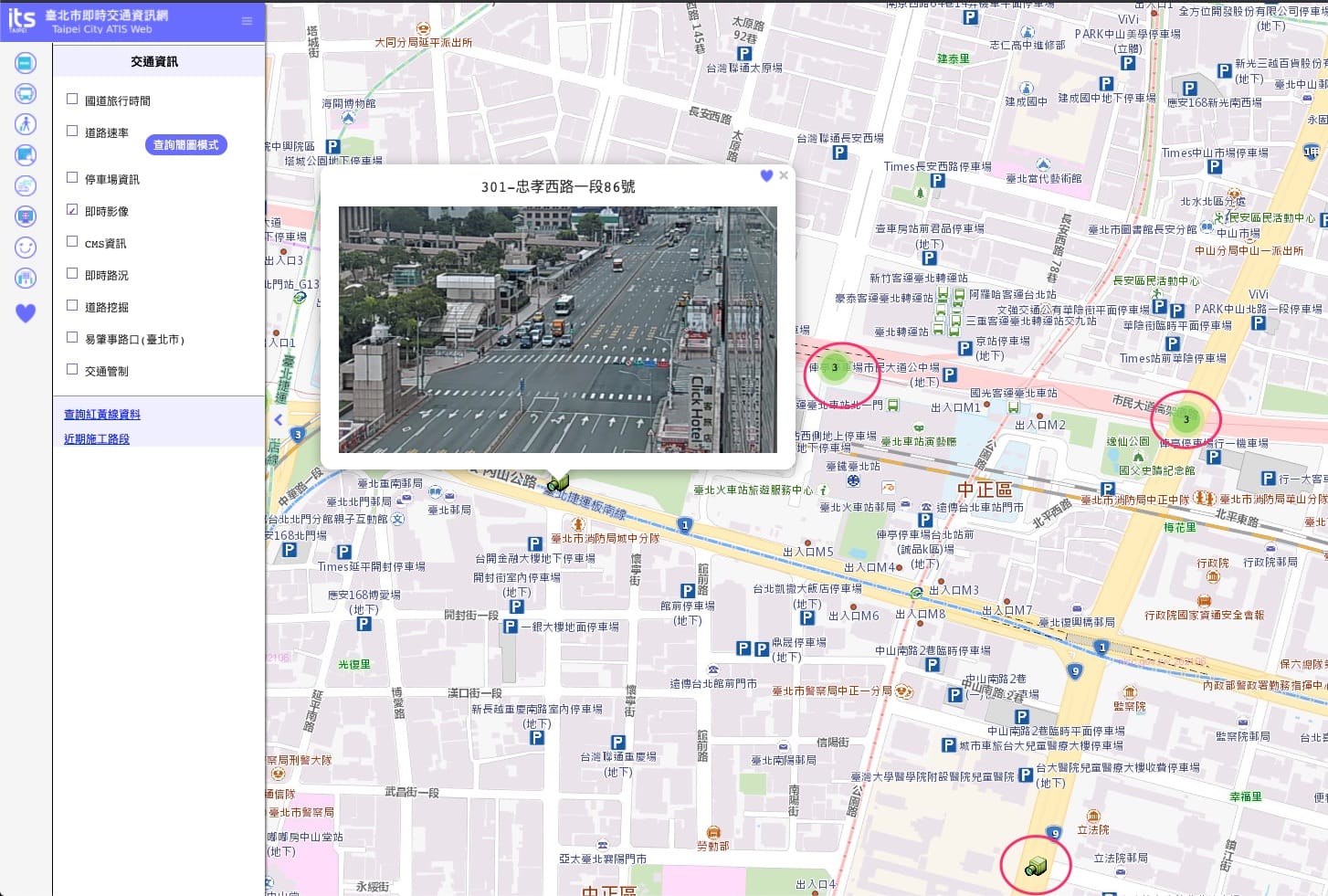Collapse side panel with left chevron arrow
The width and height of the screenshot is (1328, 896).
(x=279, y=420)
